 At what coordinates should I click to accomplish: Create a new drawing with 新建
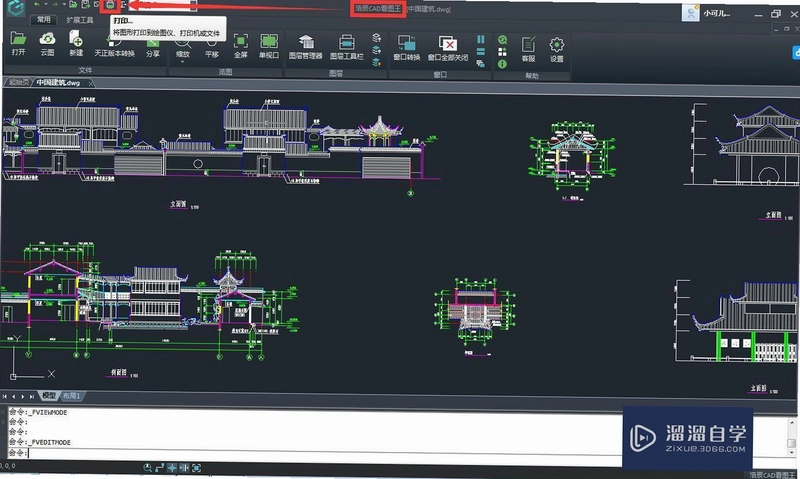(76, 43)
